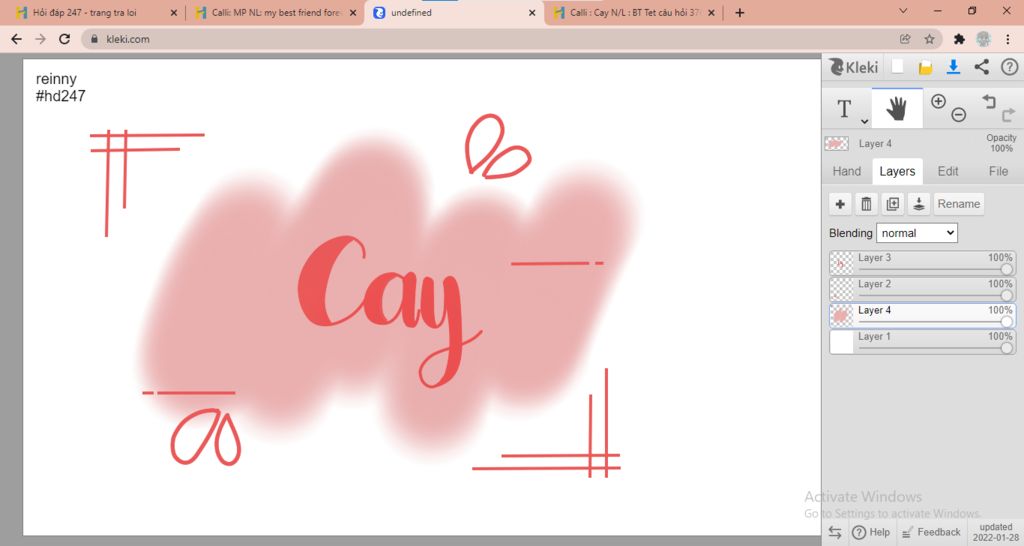
Task: Create a new blank image
Action: click(x=898, y=66)
